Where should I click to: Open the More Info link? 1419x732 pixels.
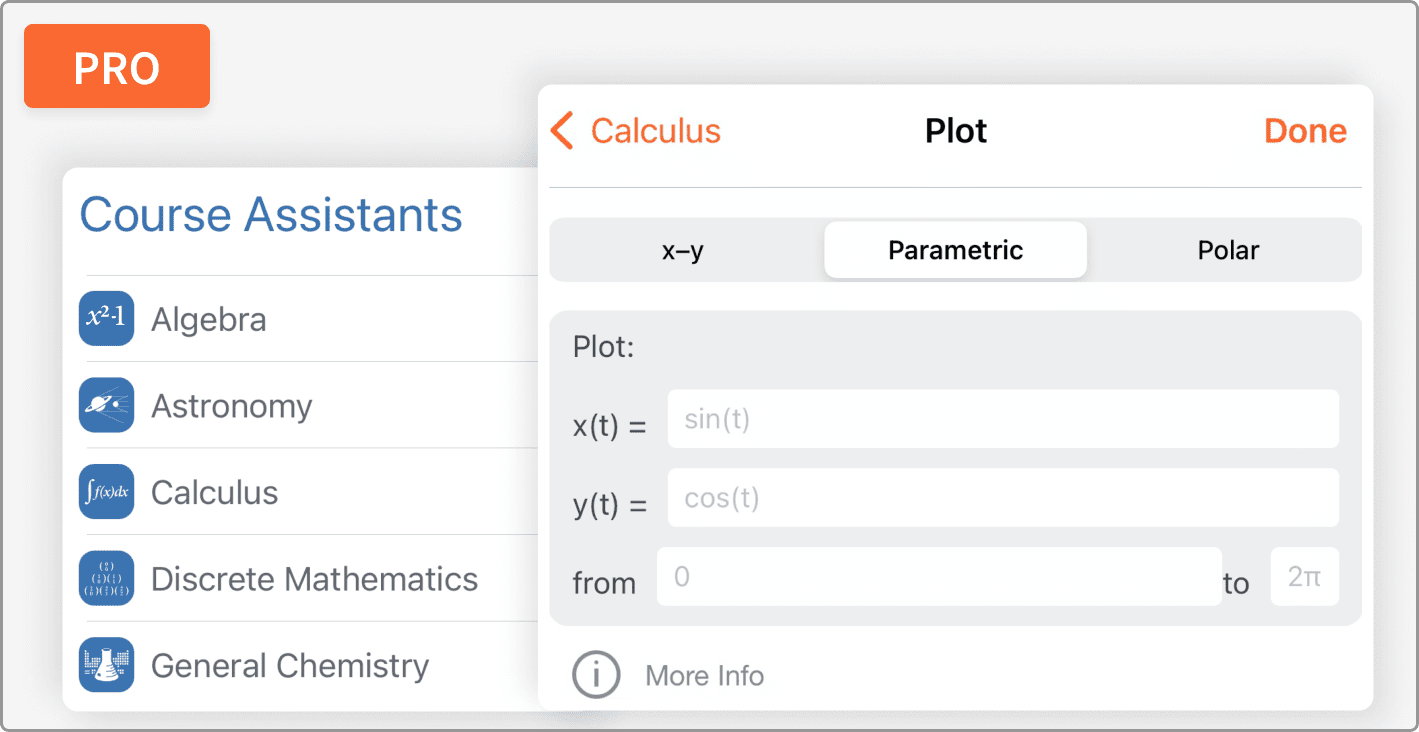click(x=704, y=676)
